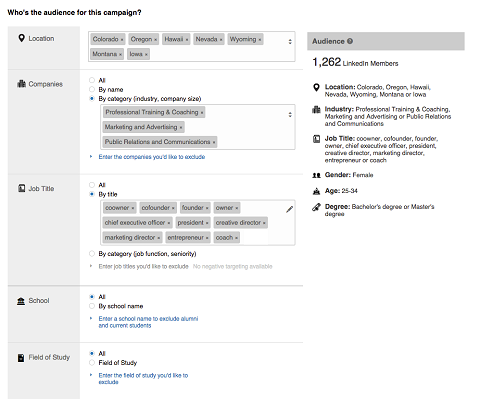Open the industry category dropdown arrows

coord(290,114)
